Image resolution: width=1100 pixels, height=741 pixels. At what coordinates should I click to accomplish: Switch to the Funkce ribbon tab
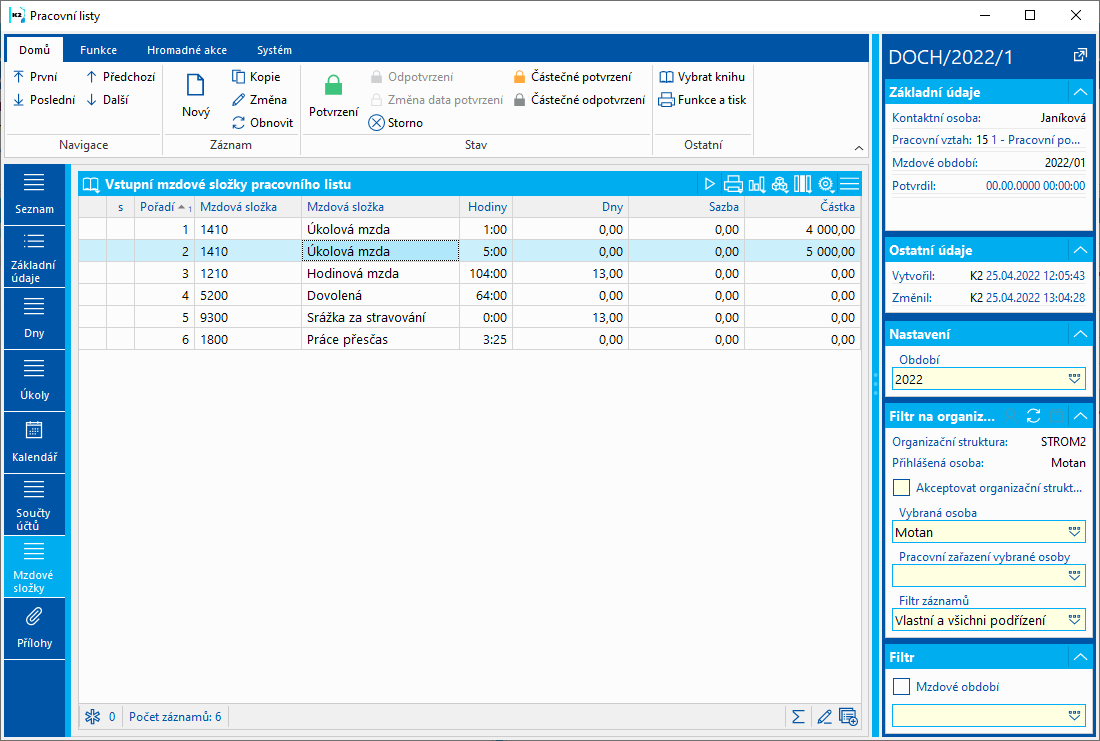point(98,50)
